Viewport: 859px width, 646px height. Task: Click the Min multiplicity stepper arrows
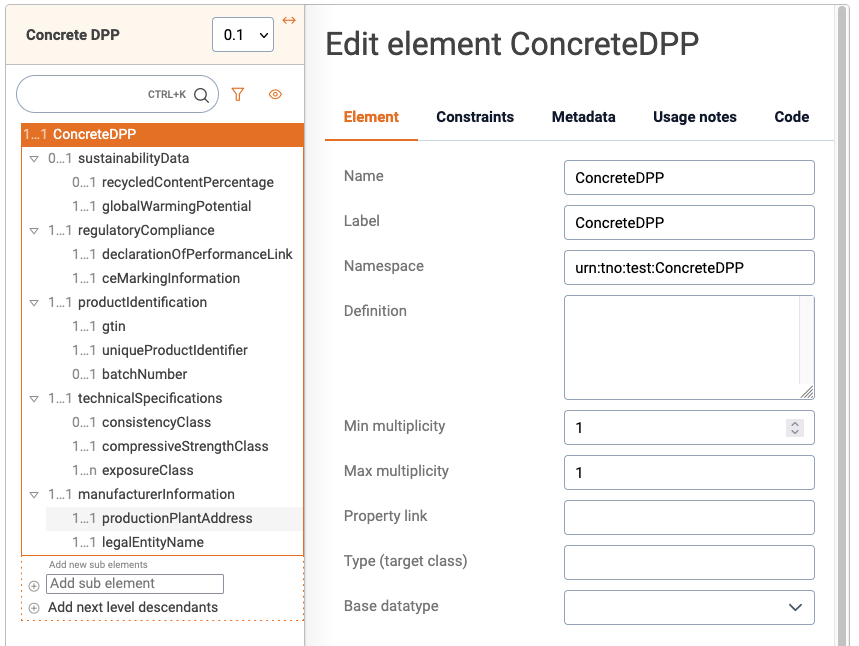pos(795,428)
